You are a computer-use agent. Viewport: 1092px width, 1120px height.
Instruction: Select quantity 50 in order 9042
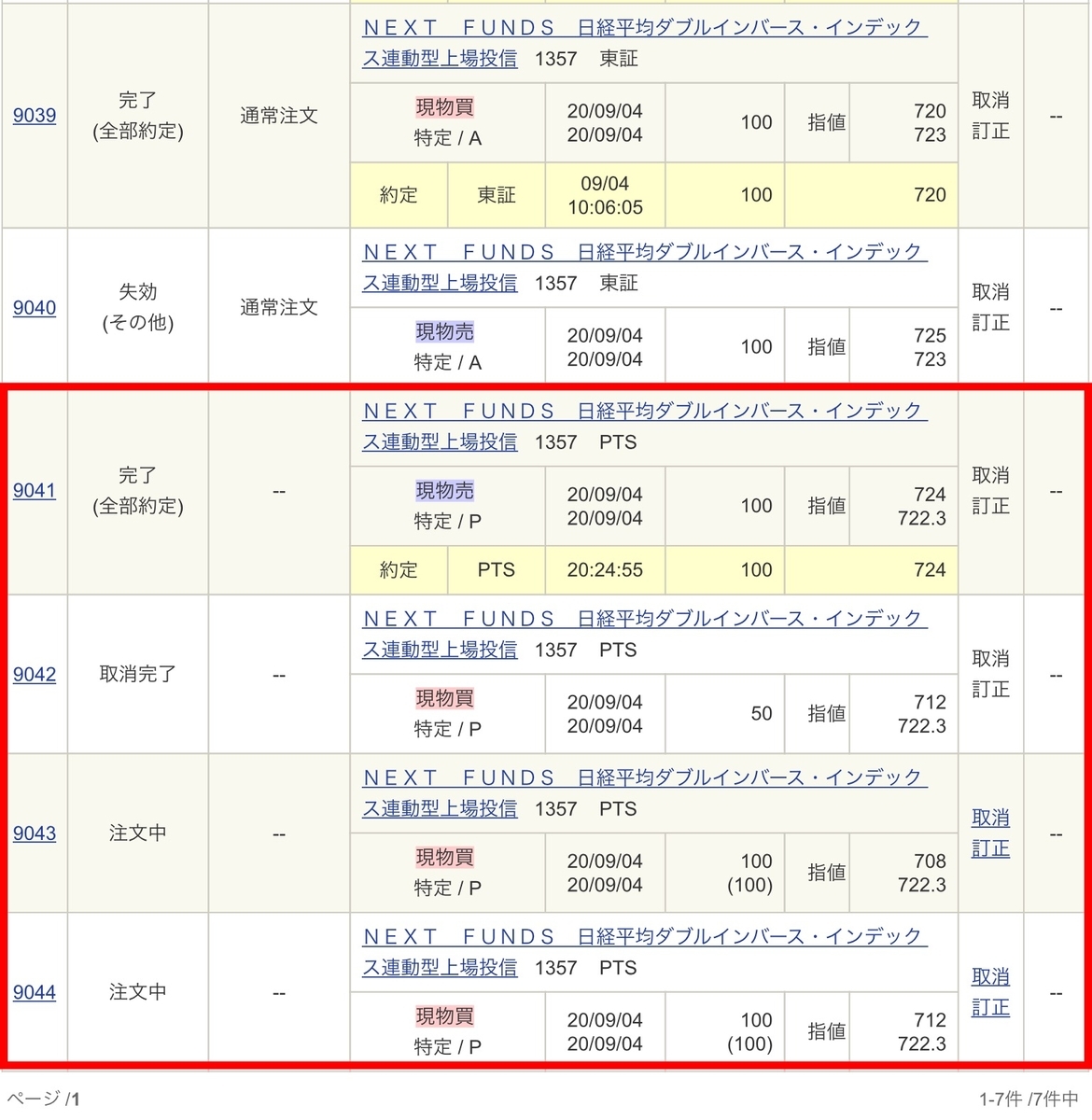click(x=762, y=714)
